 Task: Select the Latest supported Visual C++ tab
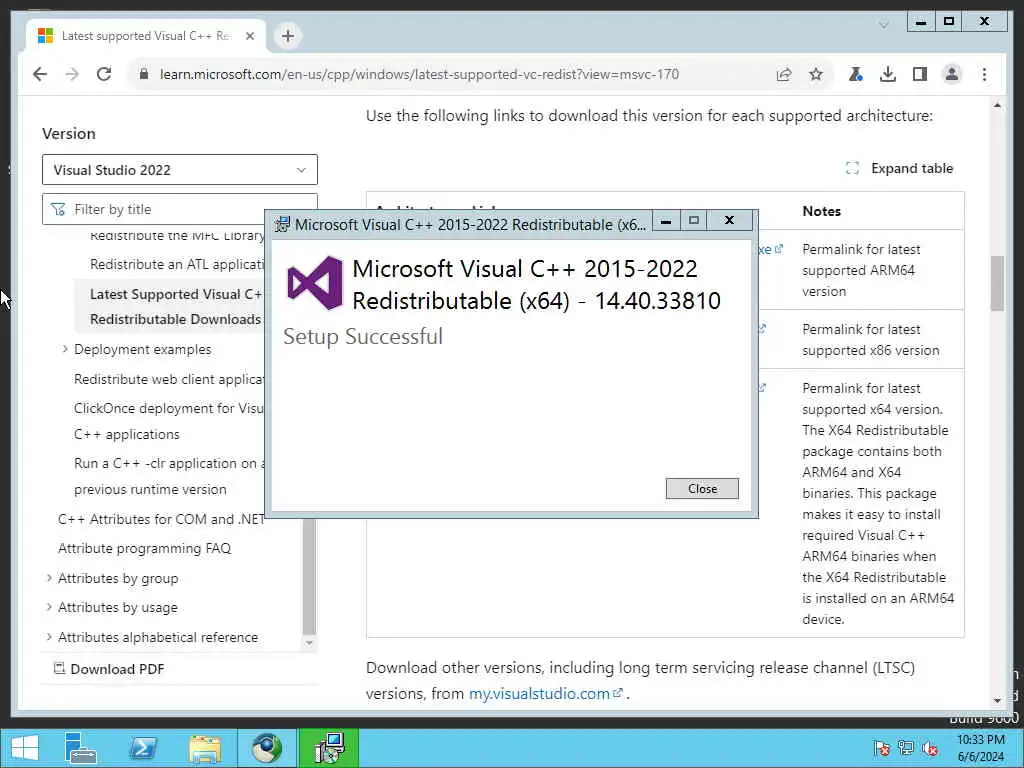point(145,36)
